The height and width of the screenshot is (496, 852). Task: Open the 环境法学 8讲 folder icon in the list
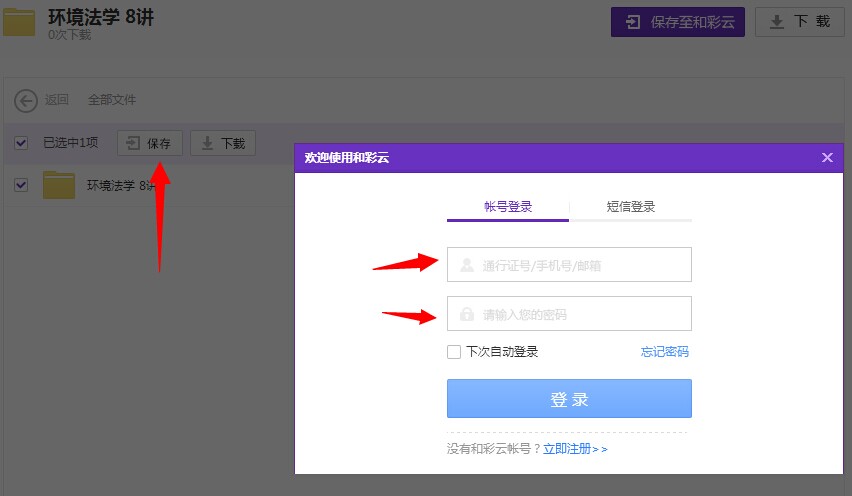(x=59, y=185)
